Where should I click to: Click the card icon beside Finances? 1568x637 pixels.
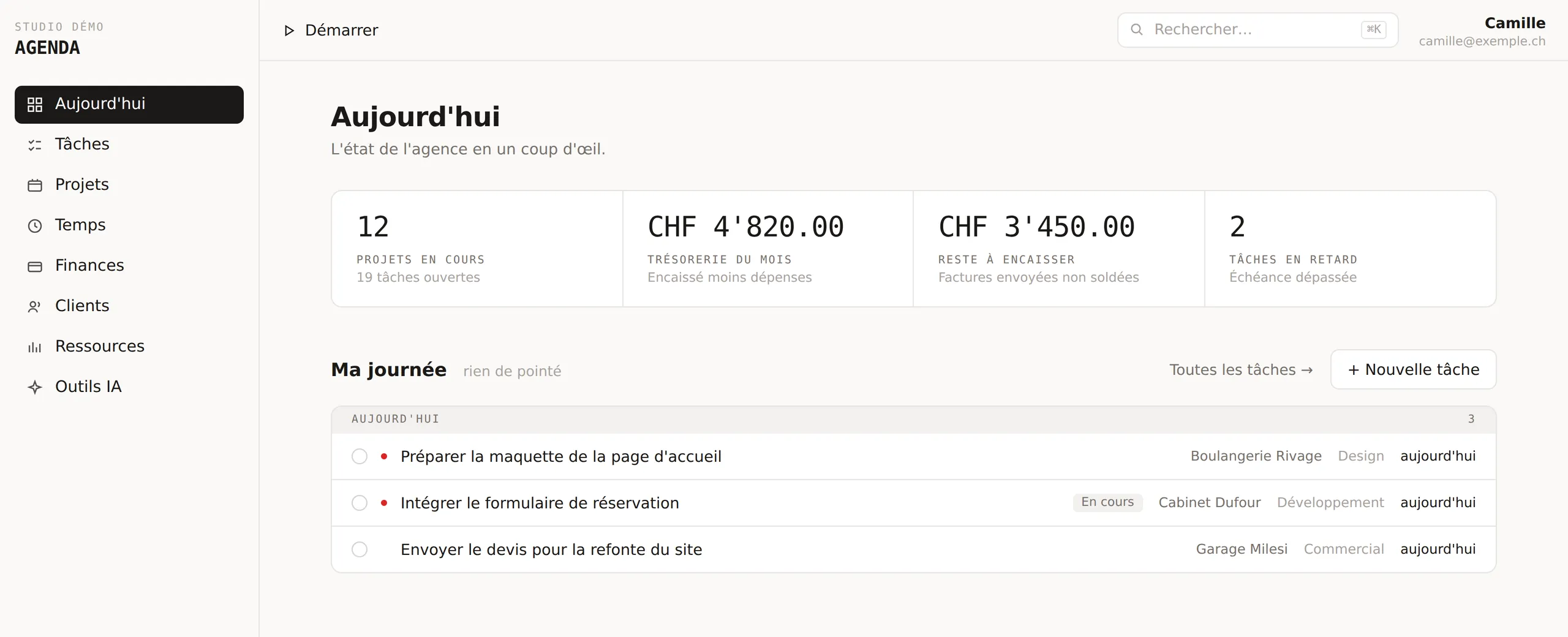[35, 266]
